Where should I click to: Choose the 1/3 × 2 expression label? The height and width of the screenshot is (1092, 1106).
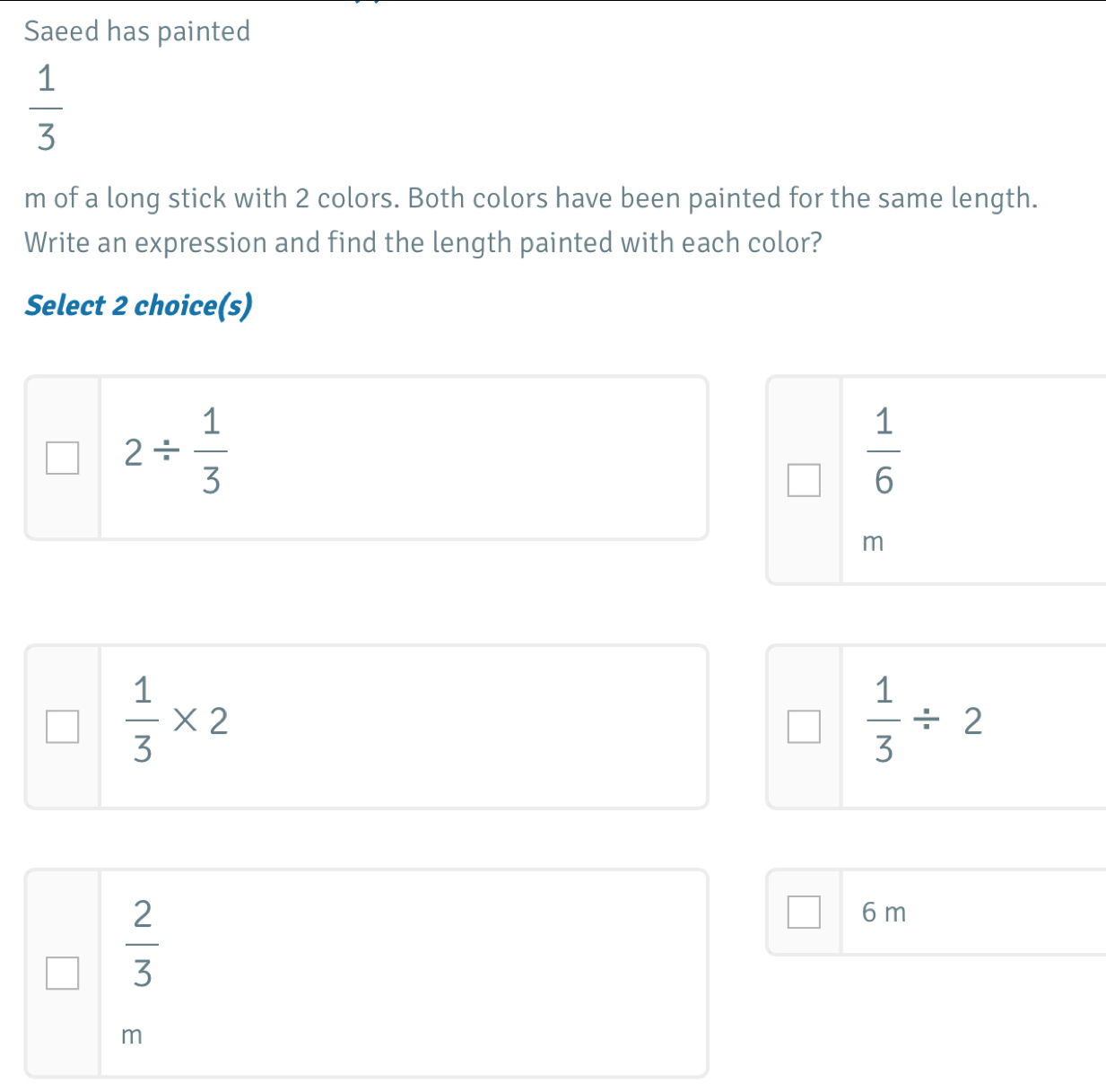coord(178,721)
